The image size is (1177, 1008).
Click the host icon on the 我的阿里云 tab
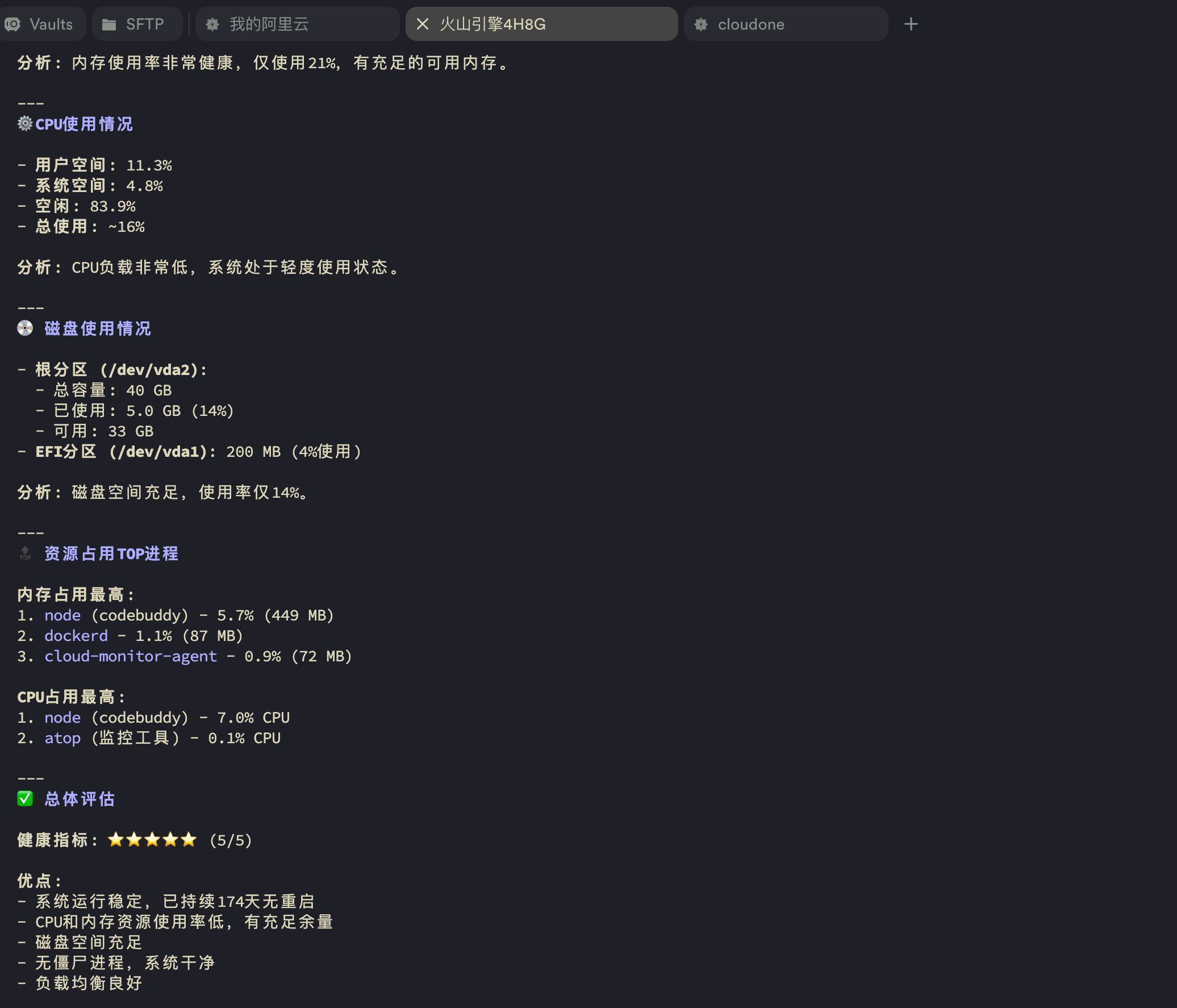point(212,24)
